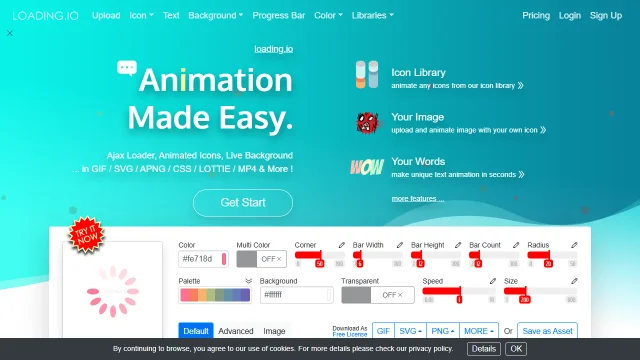Click the white swatch in Background field
The height and width of the screenshot is (360, 640).
(x=329, y=295)
